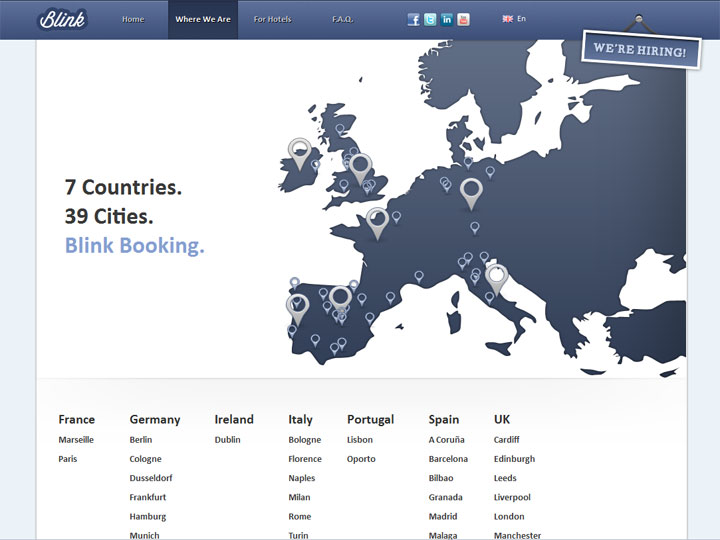Open the En language selector
The width and height of the screenshot is (720, 540).
click(x=514, y=19)
